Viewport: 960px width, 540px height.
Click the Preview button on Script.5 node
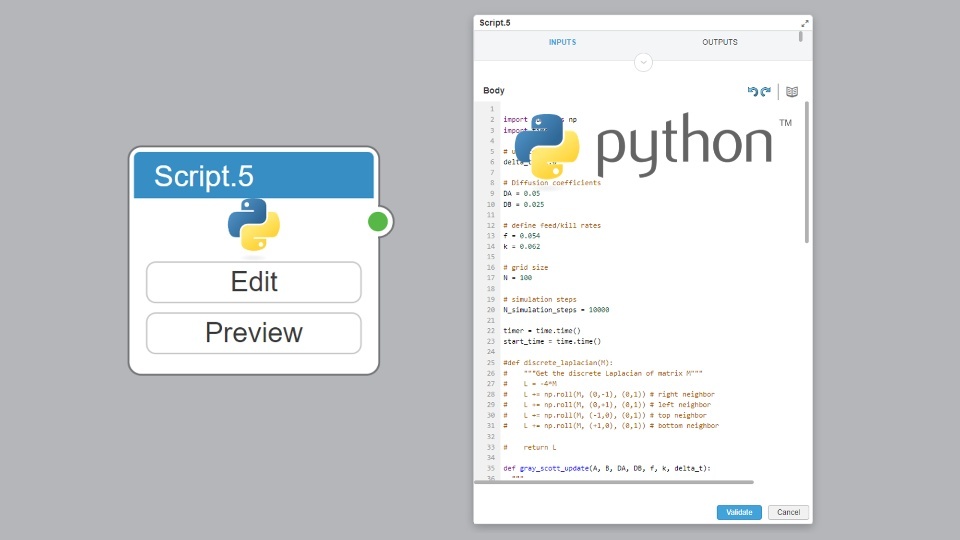[x=253, y=333]
